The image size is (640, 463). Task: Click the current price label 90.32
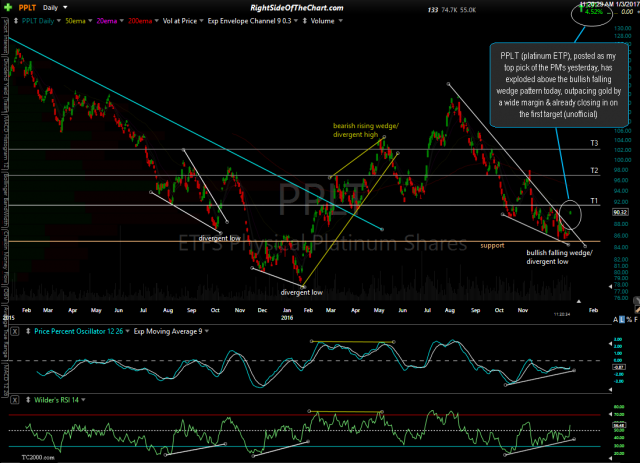[620, 212]
